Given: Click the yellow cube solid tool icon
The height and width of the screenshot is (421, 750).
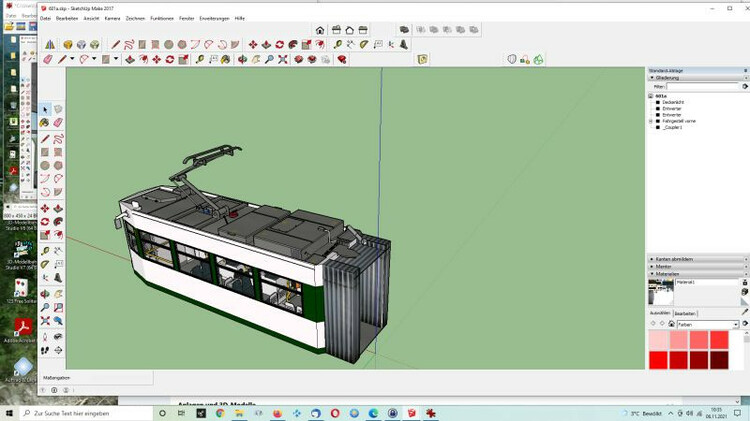Looking at the screenshot, I should 68,44.
